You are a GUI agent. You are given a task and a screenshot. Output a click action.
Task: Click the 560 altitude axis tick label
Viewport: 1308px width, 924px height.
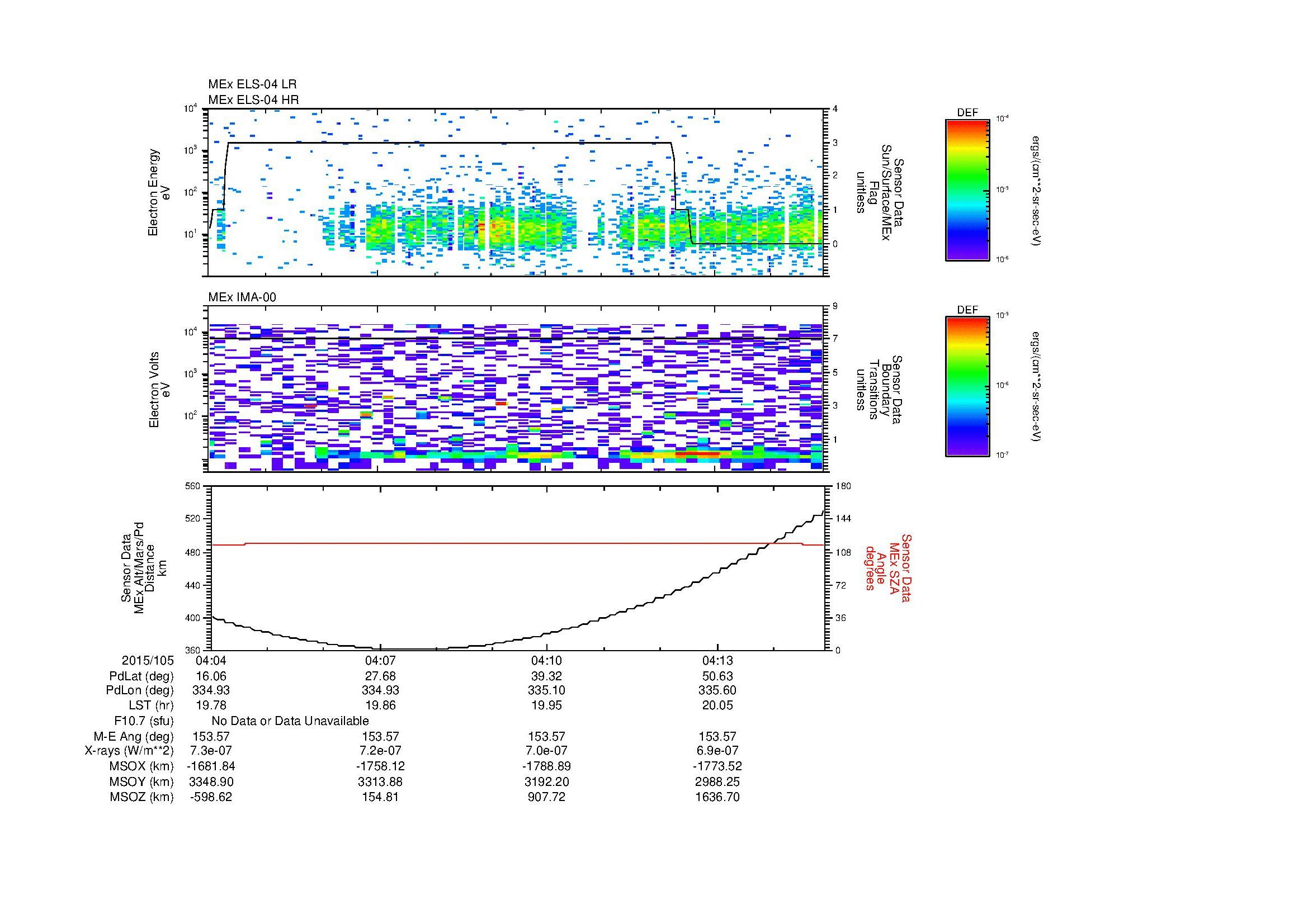pyautogui.click(x=192, y=486)
